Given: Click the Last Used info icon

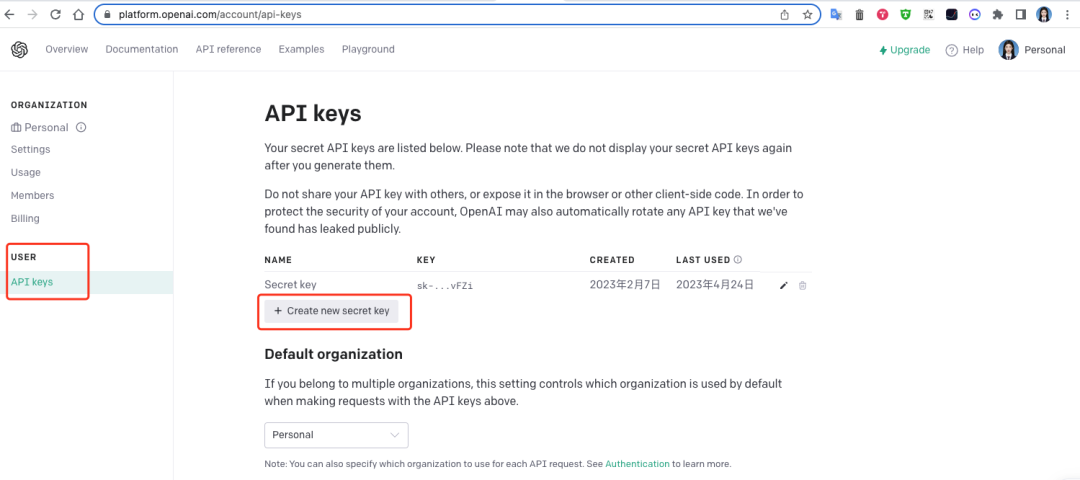Looking at the screenshot, I should [739, 260].
